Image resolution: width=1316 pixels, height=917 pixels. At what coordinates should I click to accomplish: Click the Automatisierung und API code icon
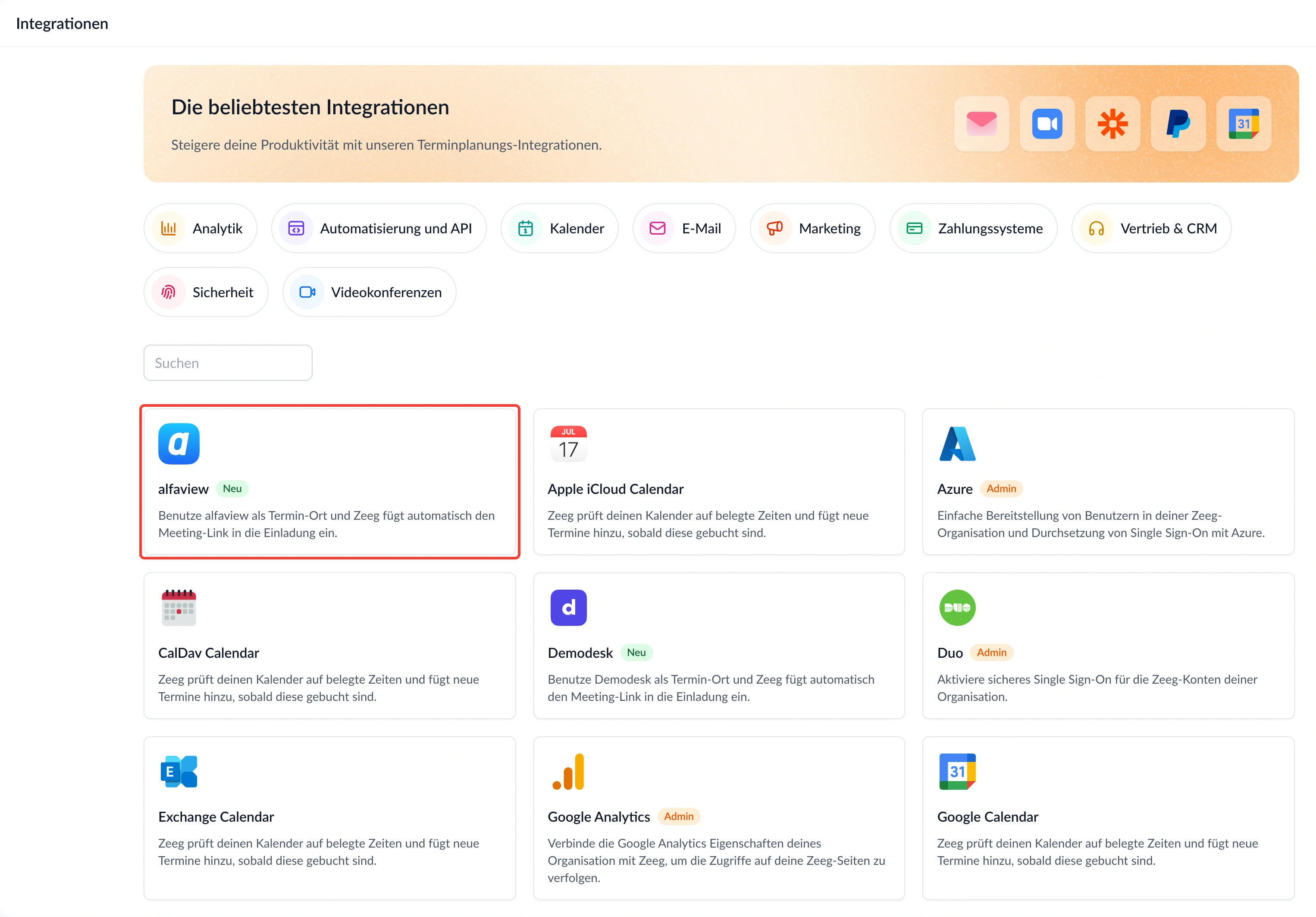pyautogui.click(x=296, y=228)
